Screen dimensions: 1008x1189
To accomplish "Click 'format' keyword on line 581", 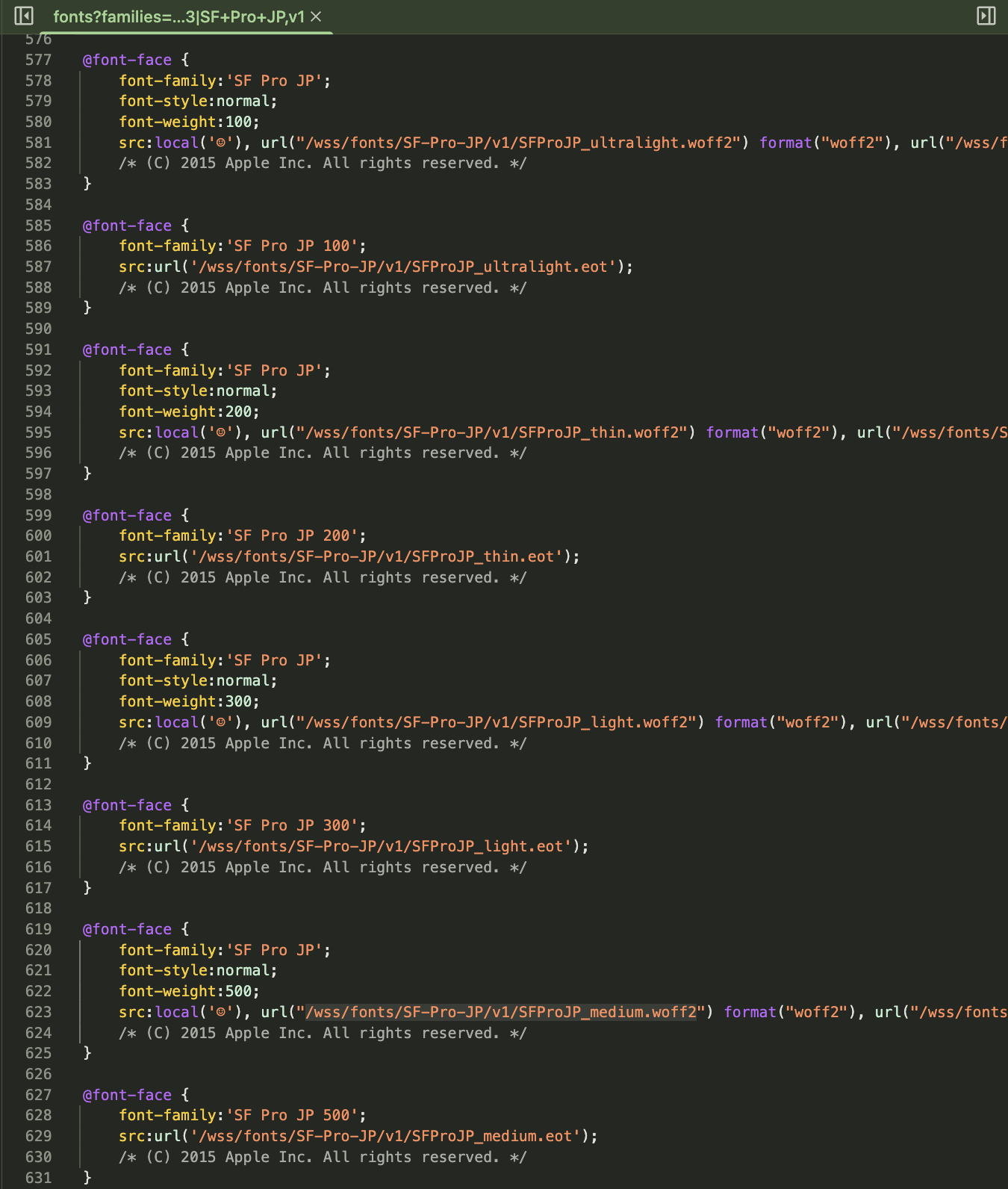I will click(785, 143).
